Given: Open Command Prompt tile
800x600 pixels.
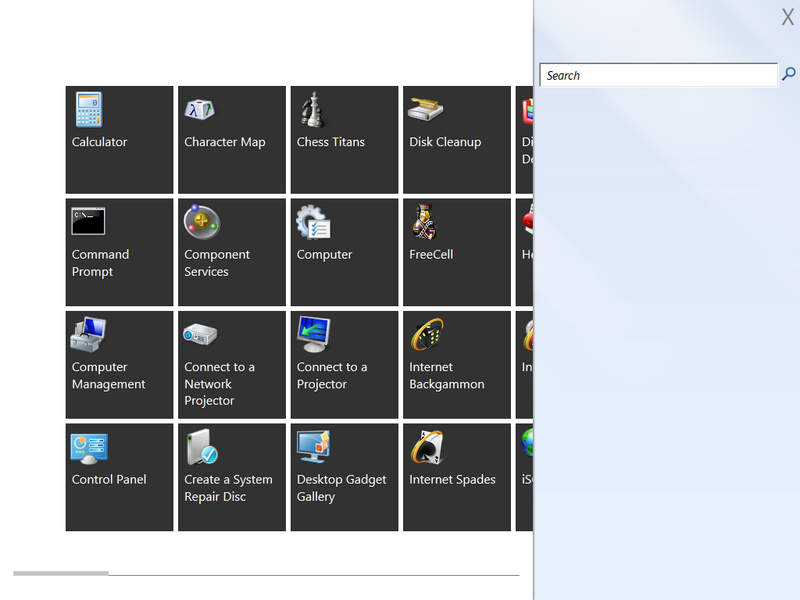Looking at the screenshot, I should coord(119,252).
